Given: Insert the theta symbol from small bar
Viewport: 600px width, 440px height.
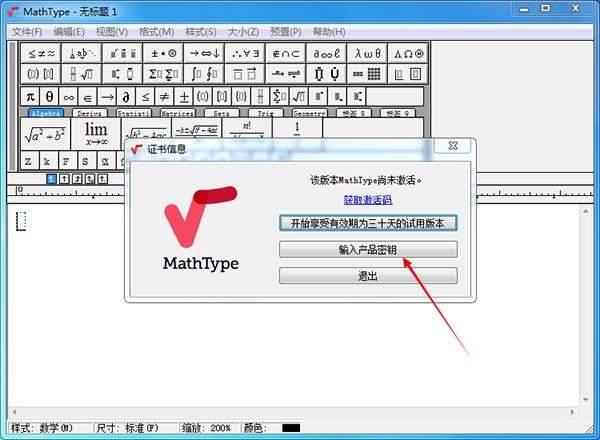Looking at the screenshot, I should point(49,97).
